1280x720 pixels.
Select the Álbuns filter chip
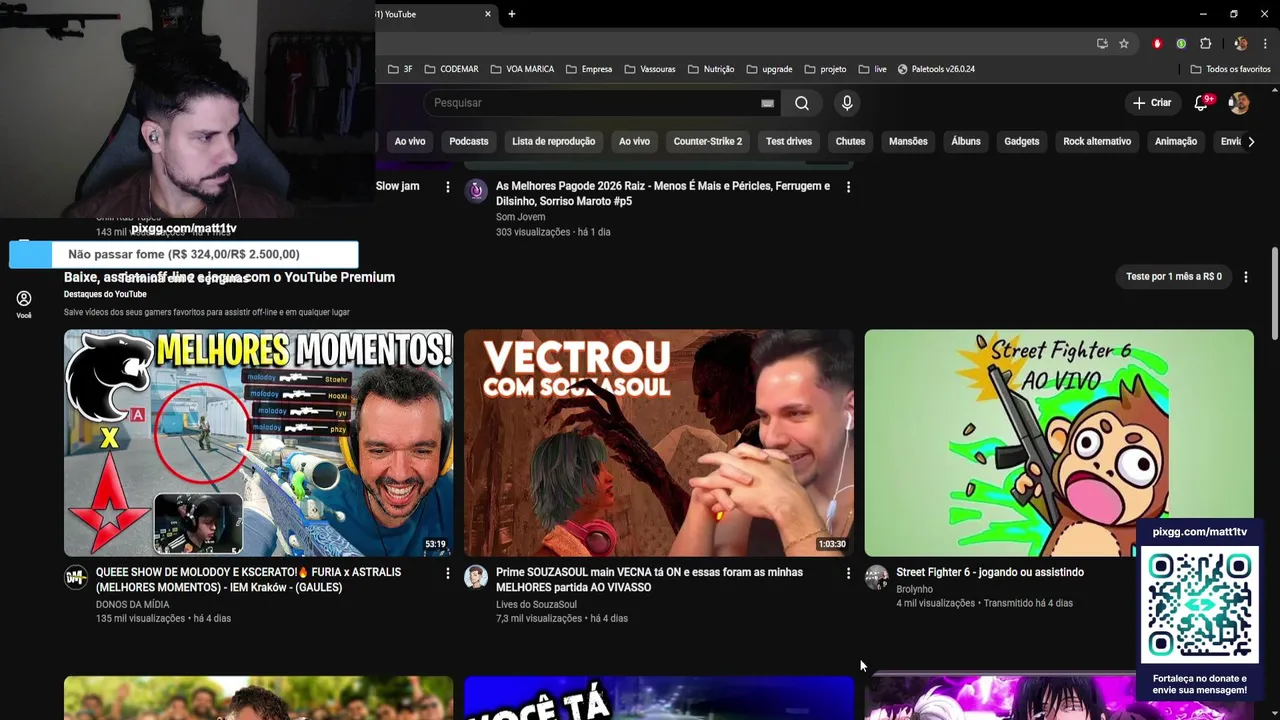click(966, 141)
